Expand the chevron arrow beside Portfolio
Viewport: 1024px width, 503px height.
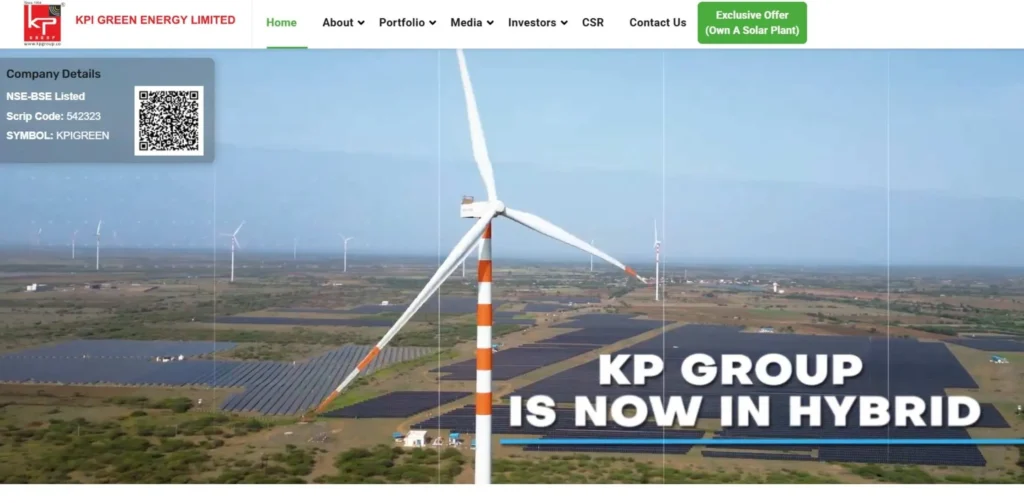433,23
